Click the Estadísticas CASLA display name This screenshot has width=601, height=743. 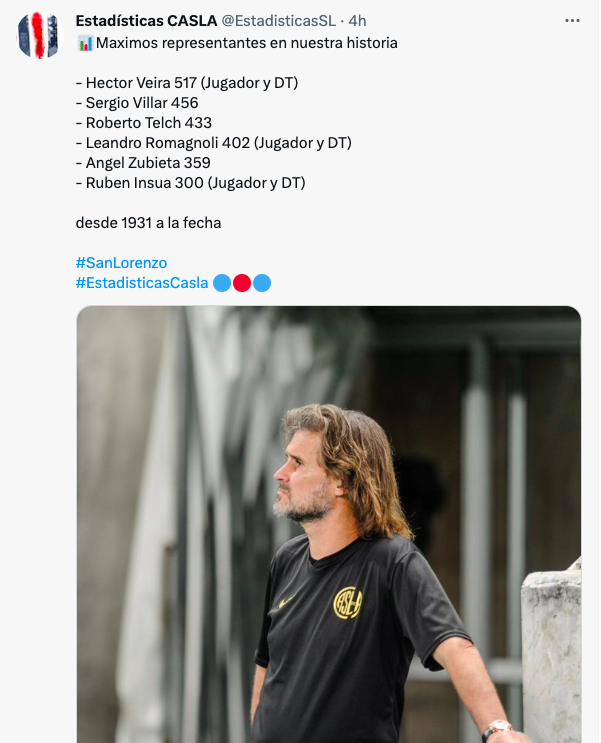tap(146, 21)
